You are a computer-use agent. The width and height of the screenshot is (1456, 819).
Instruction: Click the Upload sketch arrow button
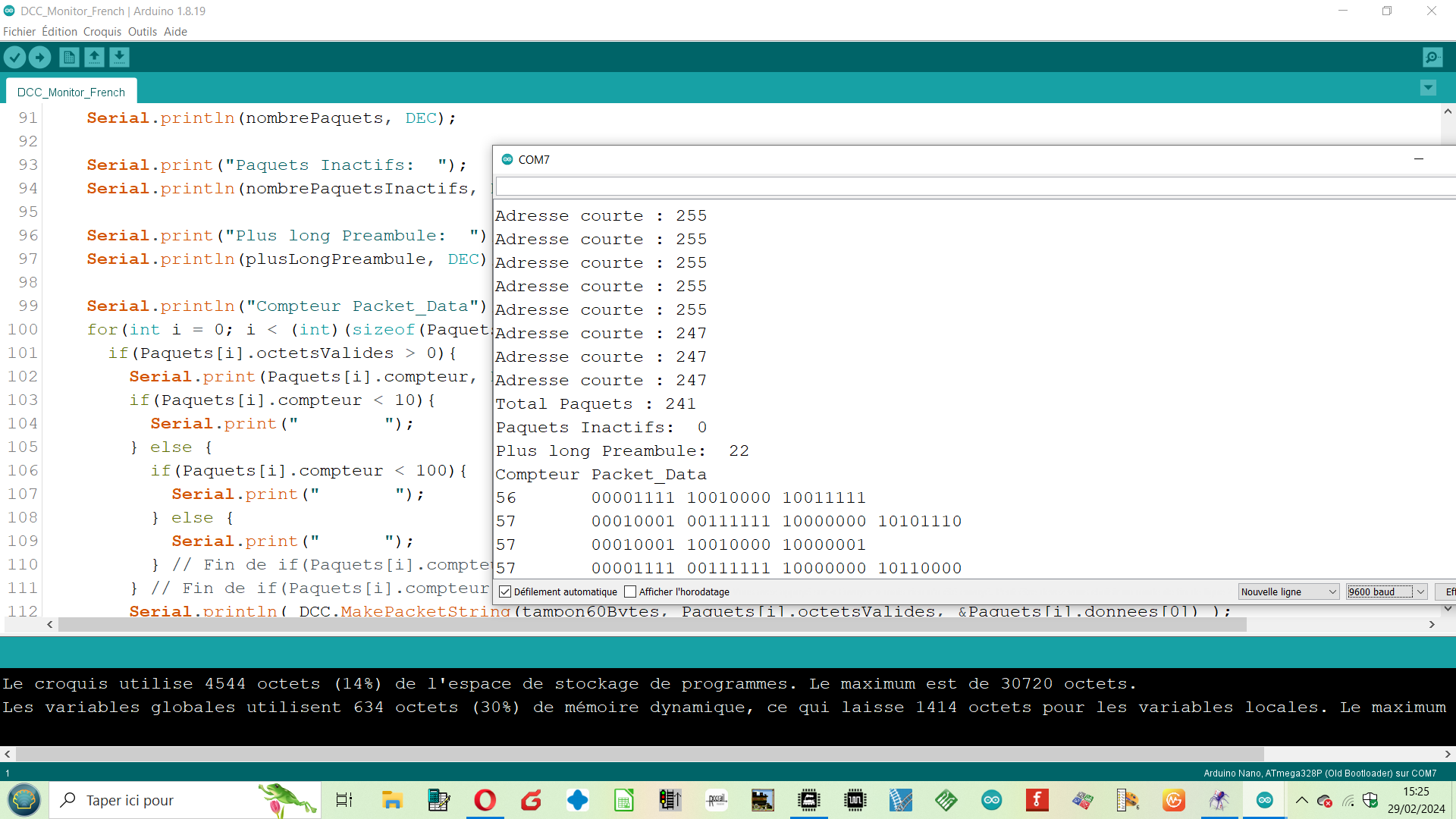click(39, 57)
